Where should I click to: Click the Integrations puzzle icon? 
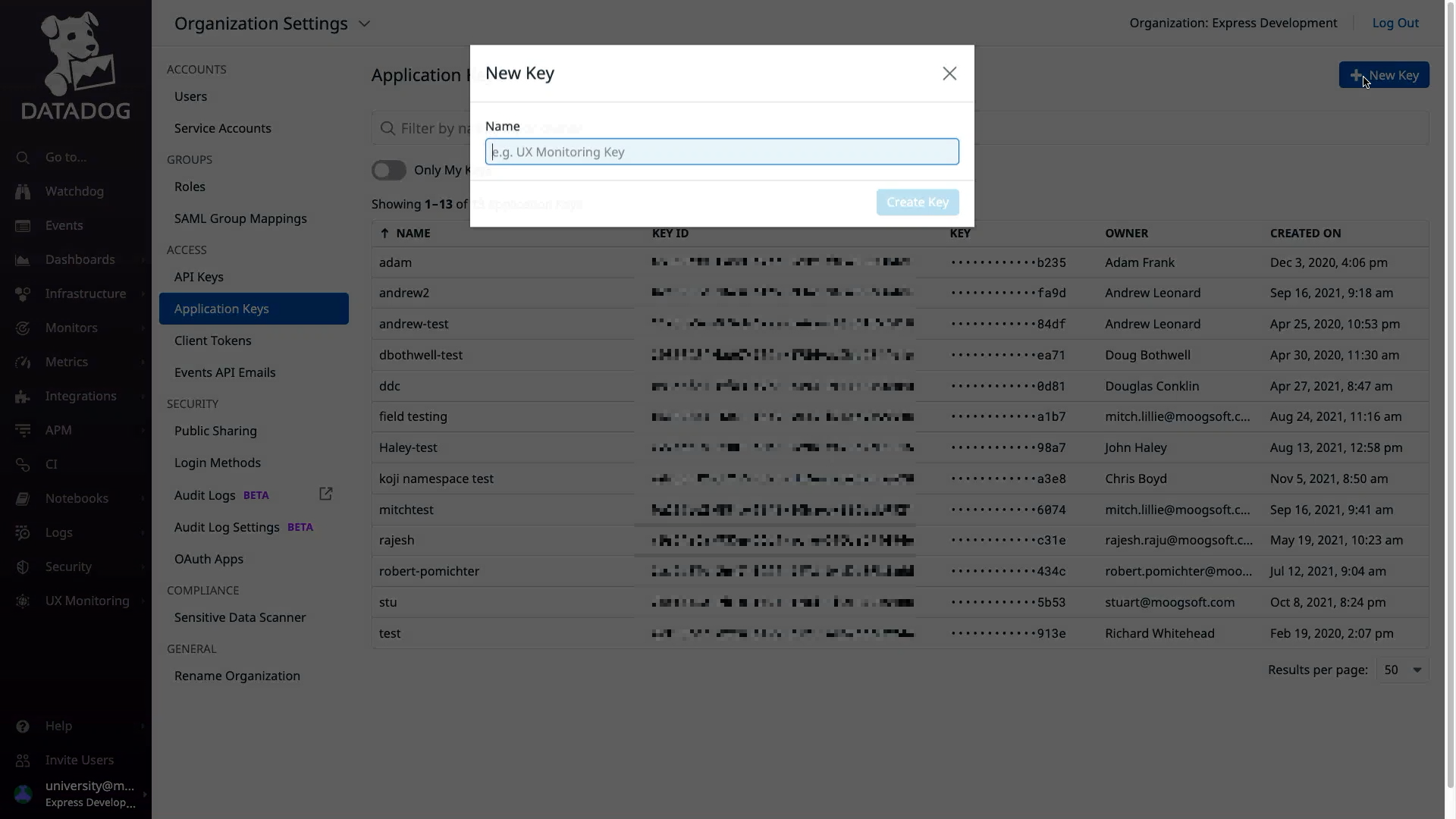pyautogui.click(x=23, y=397)
